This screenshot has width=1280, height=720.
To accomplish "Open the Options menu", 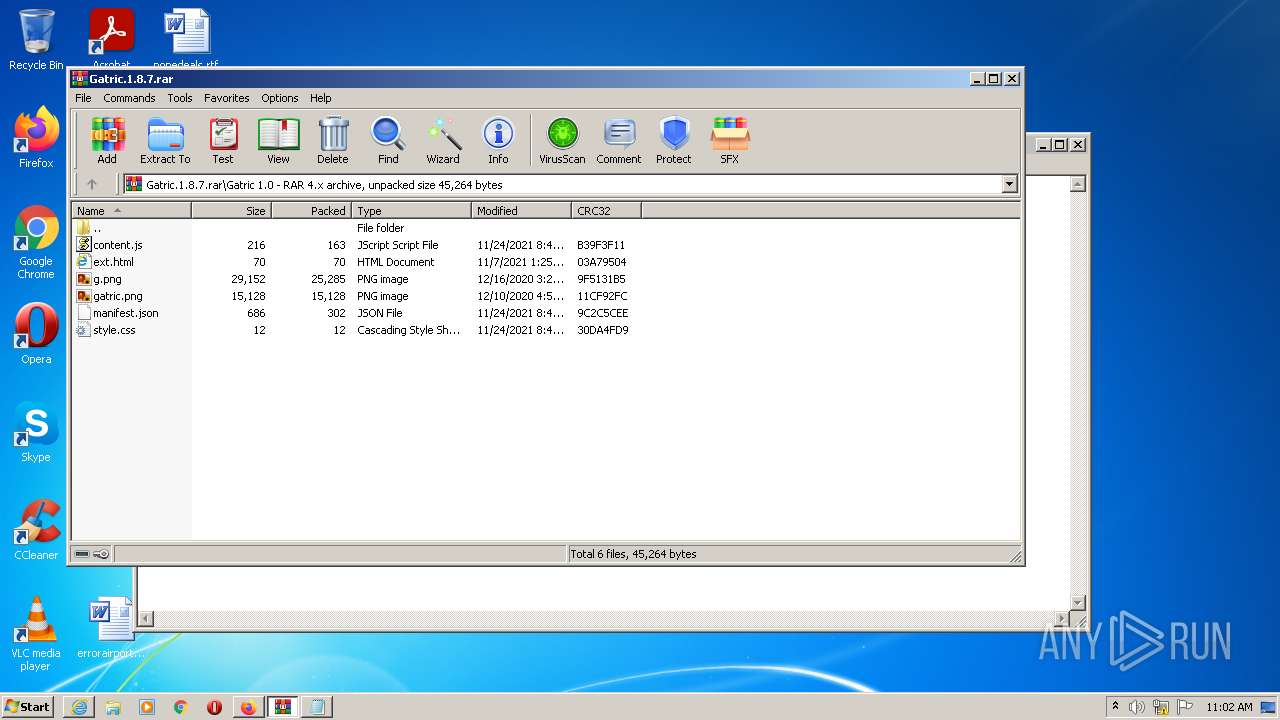I will pyautogui.click(x=280, y=98).
